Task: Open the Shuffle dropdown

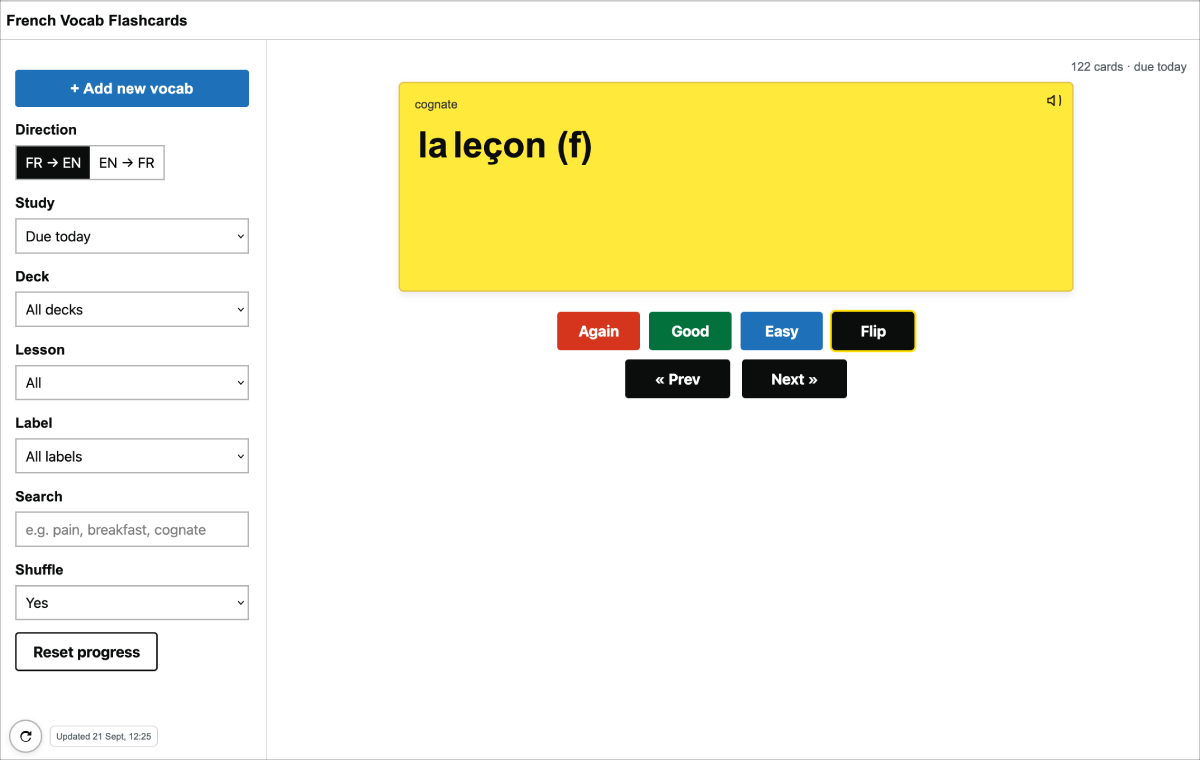Action: click(132, 603)
